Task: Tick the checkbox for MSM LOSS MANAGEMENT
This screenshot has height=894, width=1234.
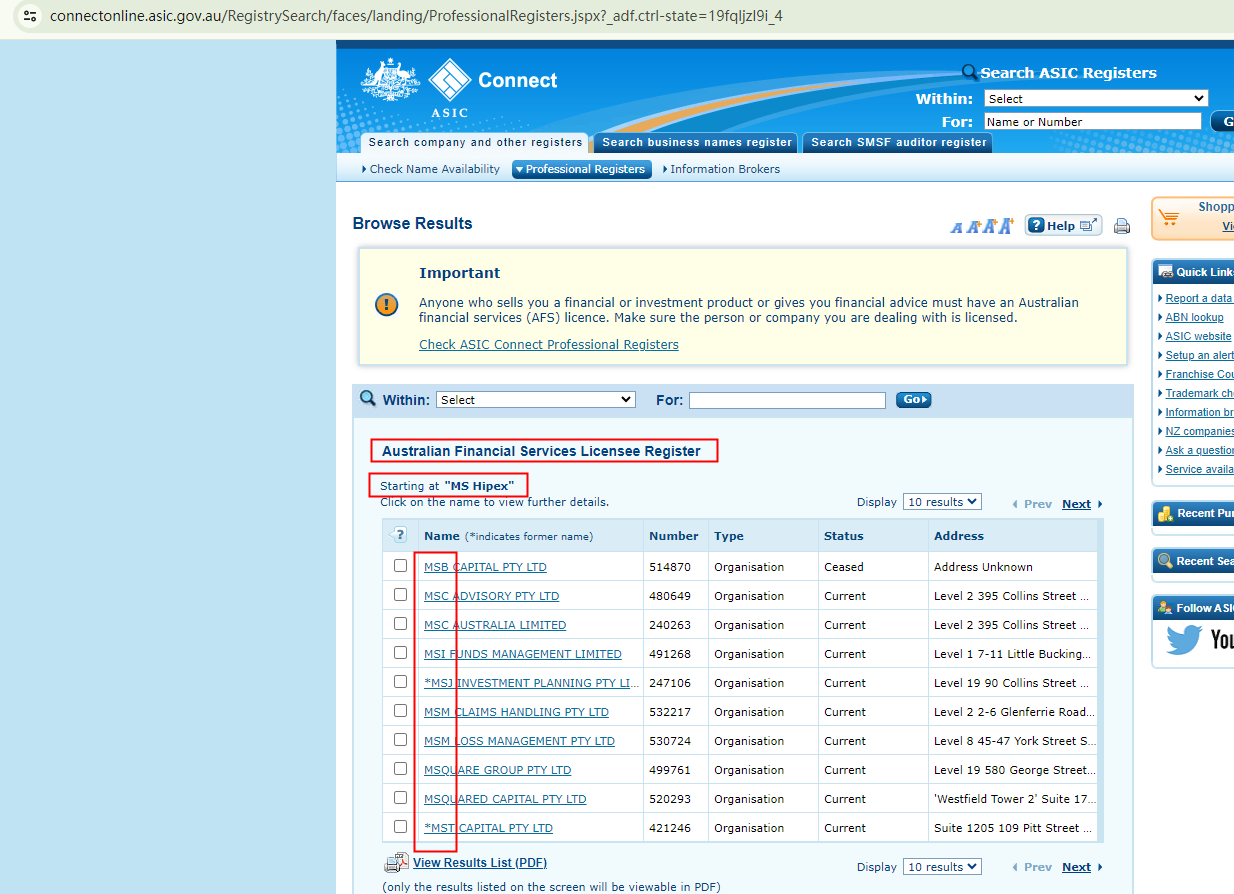Action: click(400, 739)
